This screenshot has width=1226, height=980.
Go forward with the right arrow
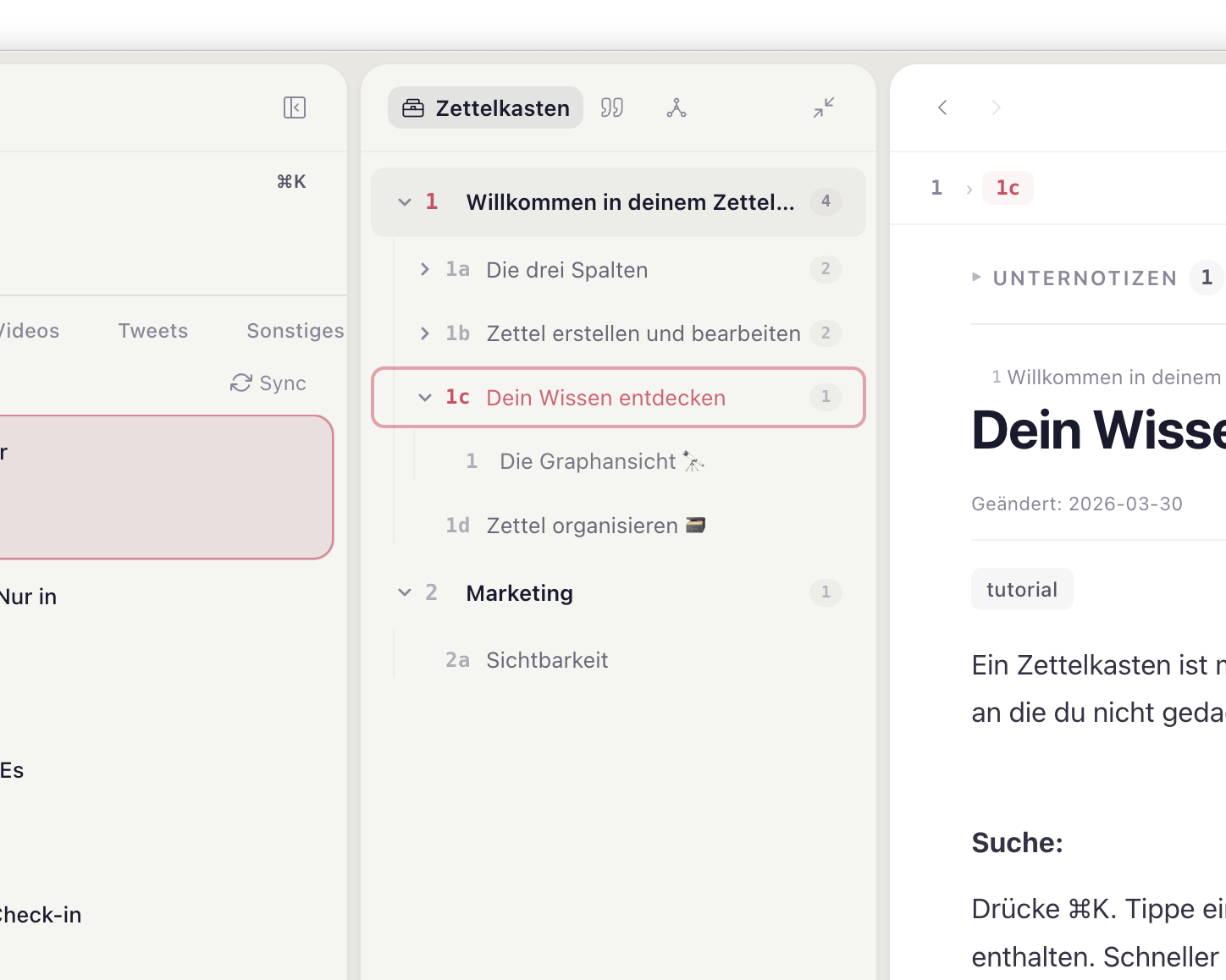tap(997, 107)
